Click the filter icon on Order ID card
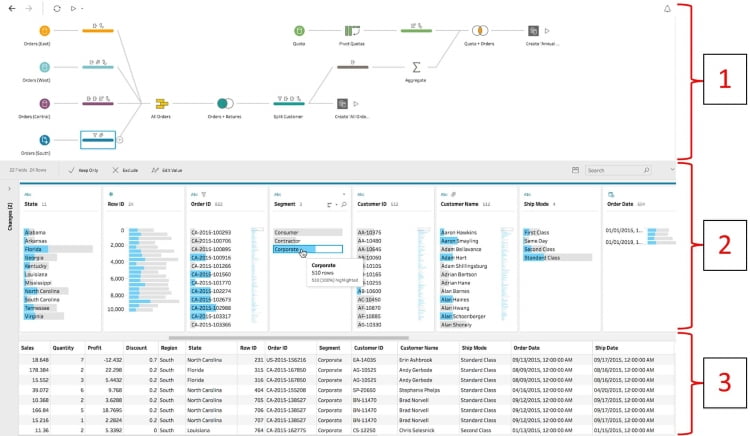Image resolution: width=750 pixels, height=436 pixels. point(204,195)
